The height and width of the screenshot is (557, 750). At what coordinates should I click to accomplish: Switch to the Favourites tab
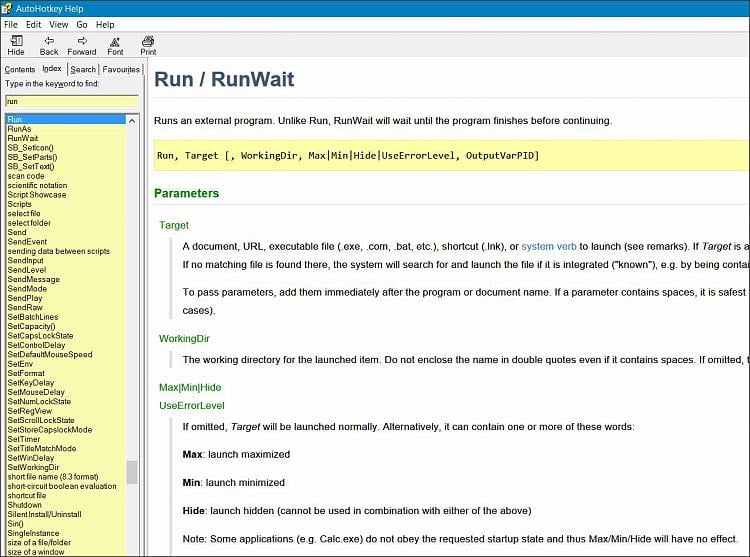click(121, 69)
